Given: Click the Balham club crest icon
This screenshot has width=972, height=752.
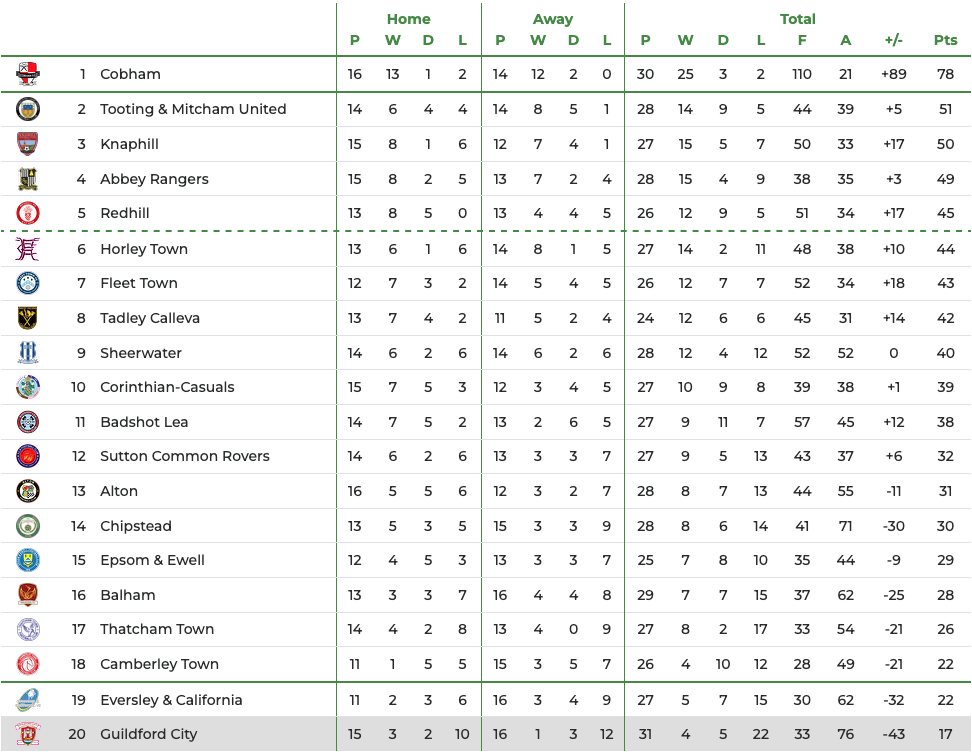Looking at the screenshot, I should (x=28, y=595).
